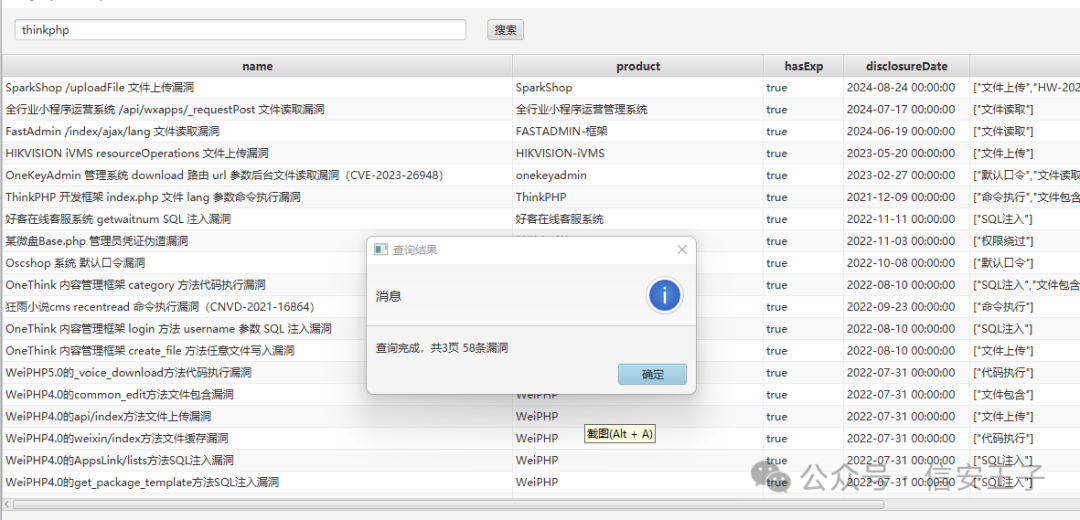Click the 全行业小程序运营管理系统 product cell
This screenshot has width=1080, height=520.
click(638, 110)
